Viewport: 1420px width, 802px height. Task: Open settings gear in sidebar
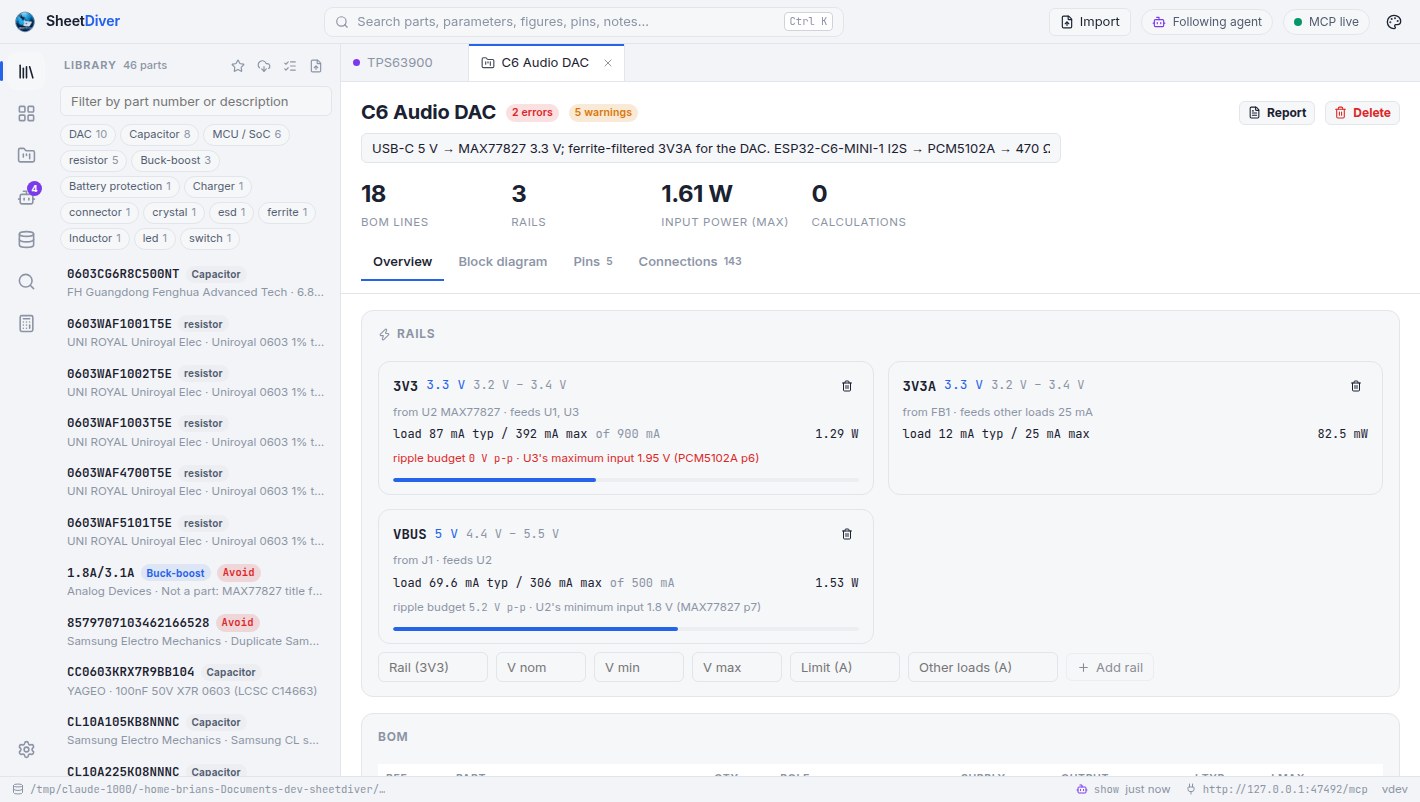point(27,750)
